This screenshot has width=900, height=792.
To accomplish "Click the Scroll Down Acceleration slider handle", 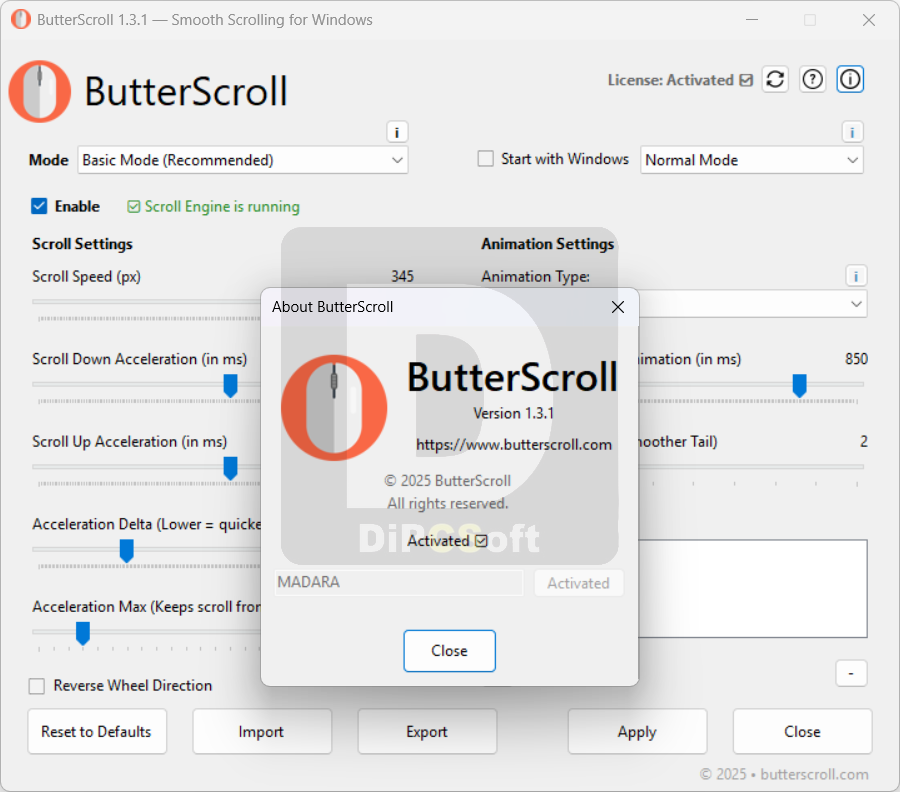I will point(230,386).
